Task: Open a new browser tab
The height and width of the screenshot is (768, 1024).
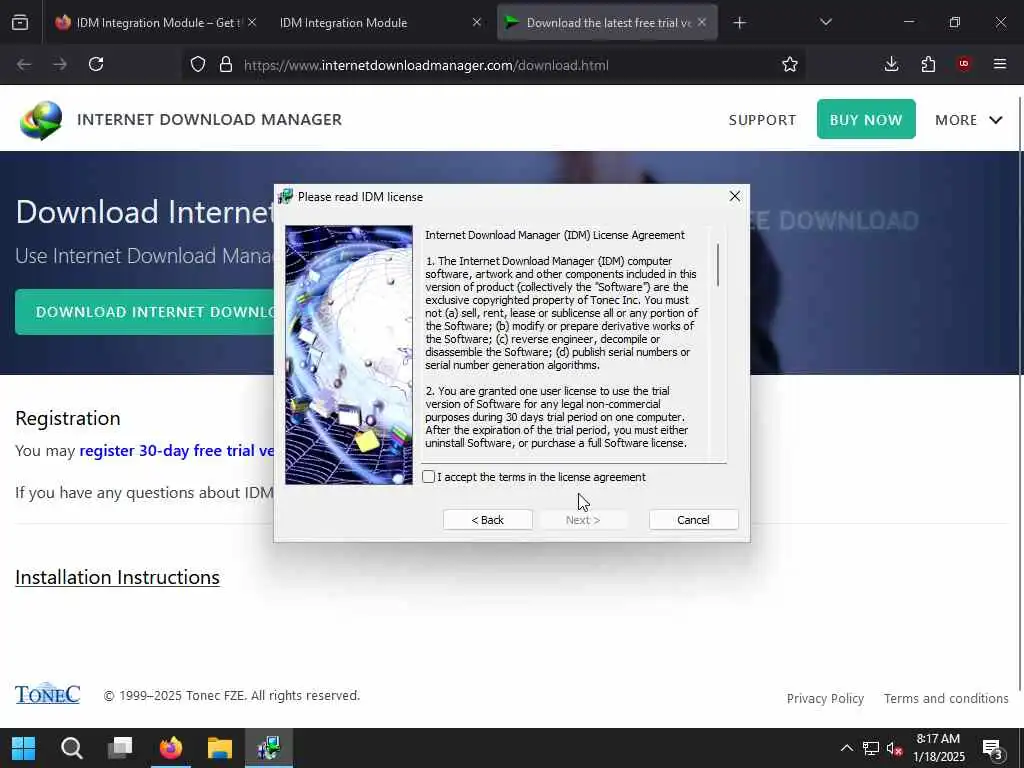Action: [739, 23]
